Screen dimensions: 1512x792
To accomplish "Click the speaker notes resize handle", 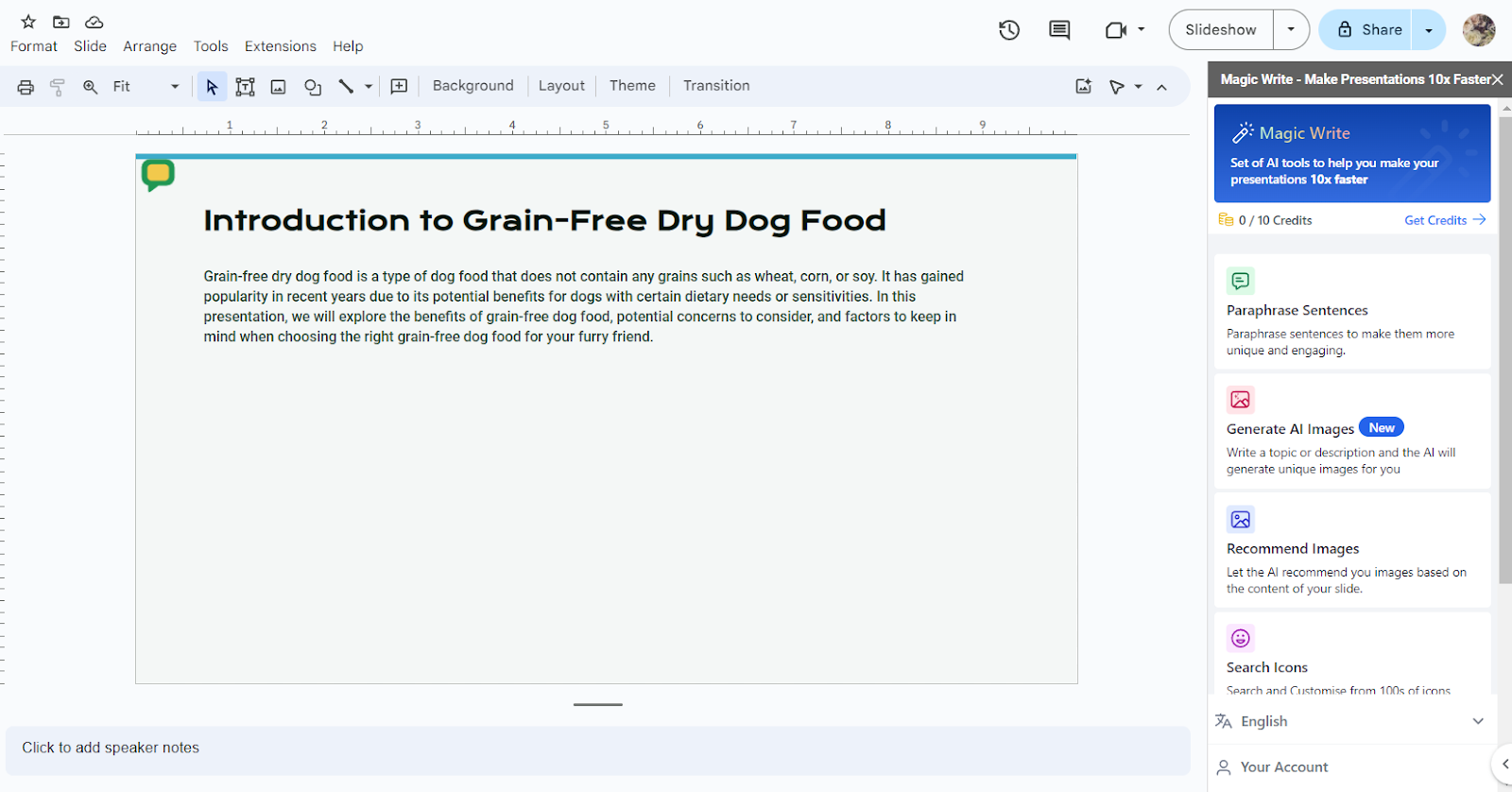I will click(x=598, y=704).
